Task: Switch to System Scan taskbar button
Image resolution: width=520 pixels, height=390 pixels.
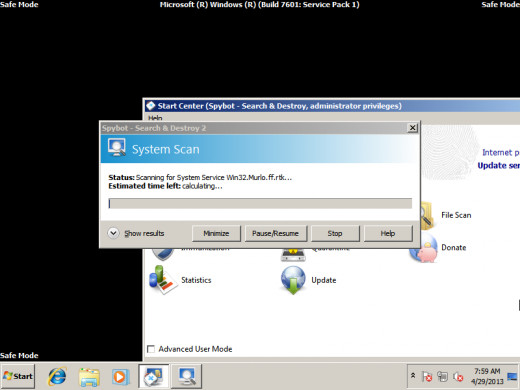Action: tap(186, 376)
